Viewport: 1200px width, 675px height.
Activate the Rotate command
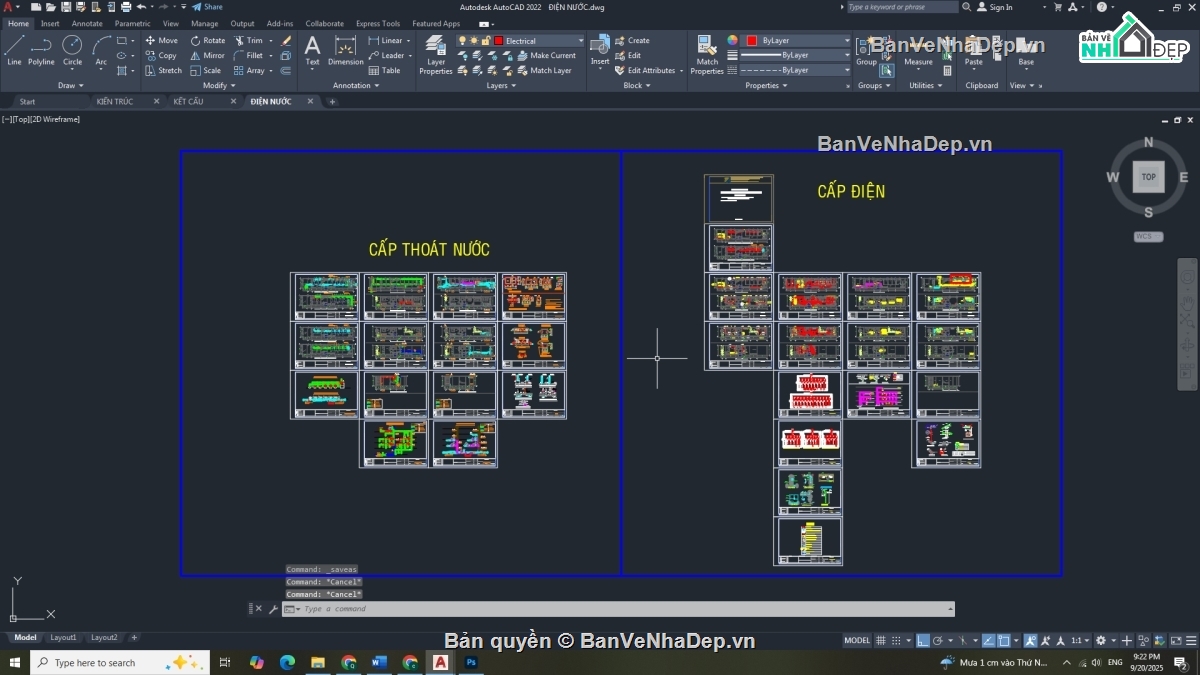(x=207, y=41)
